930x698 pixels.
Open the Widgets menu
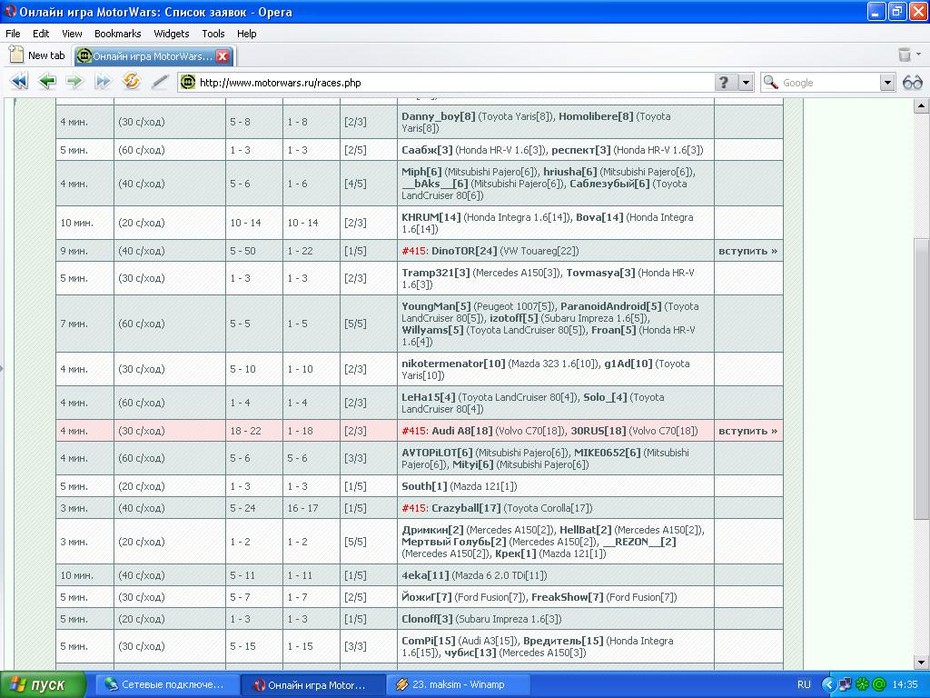click(x=171, y=34)
